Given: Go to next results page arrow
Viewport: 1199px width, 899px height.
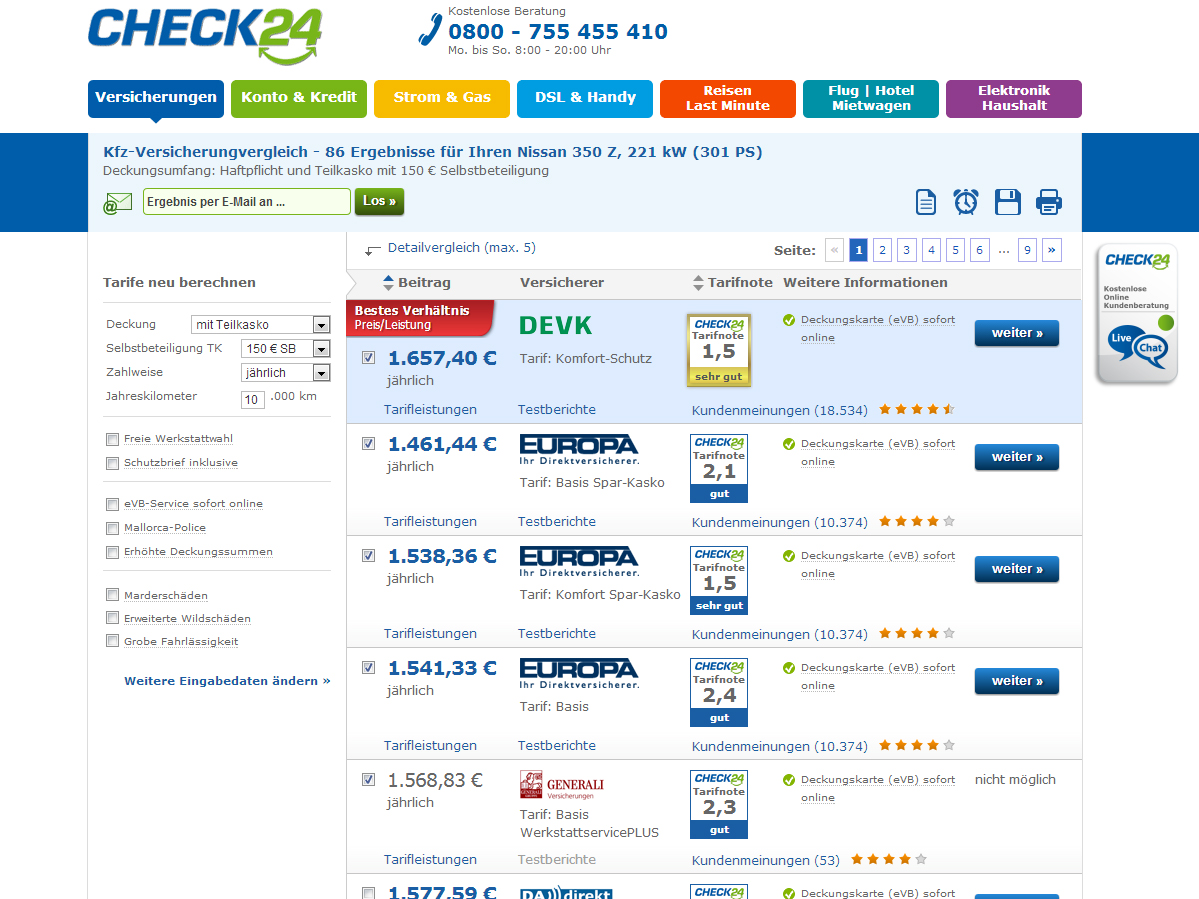Looking at the screenshot, I should 1051,250.
